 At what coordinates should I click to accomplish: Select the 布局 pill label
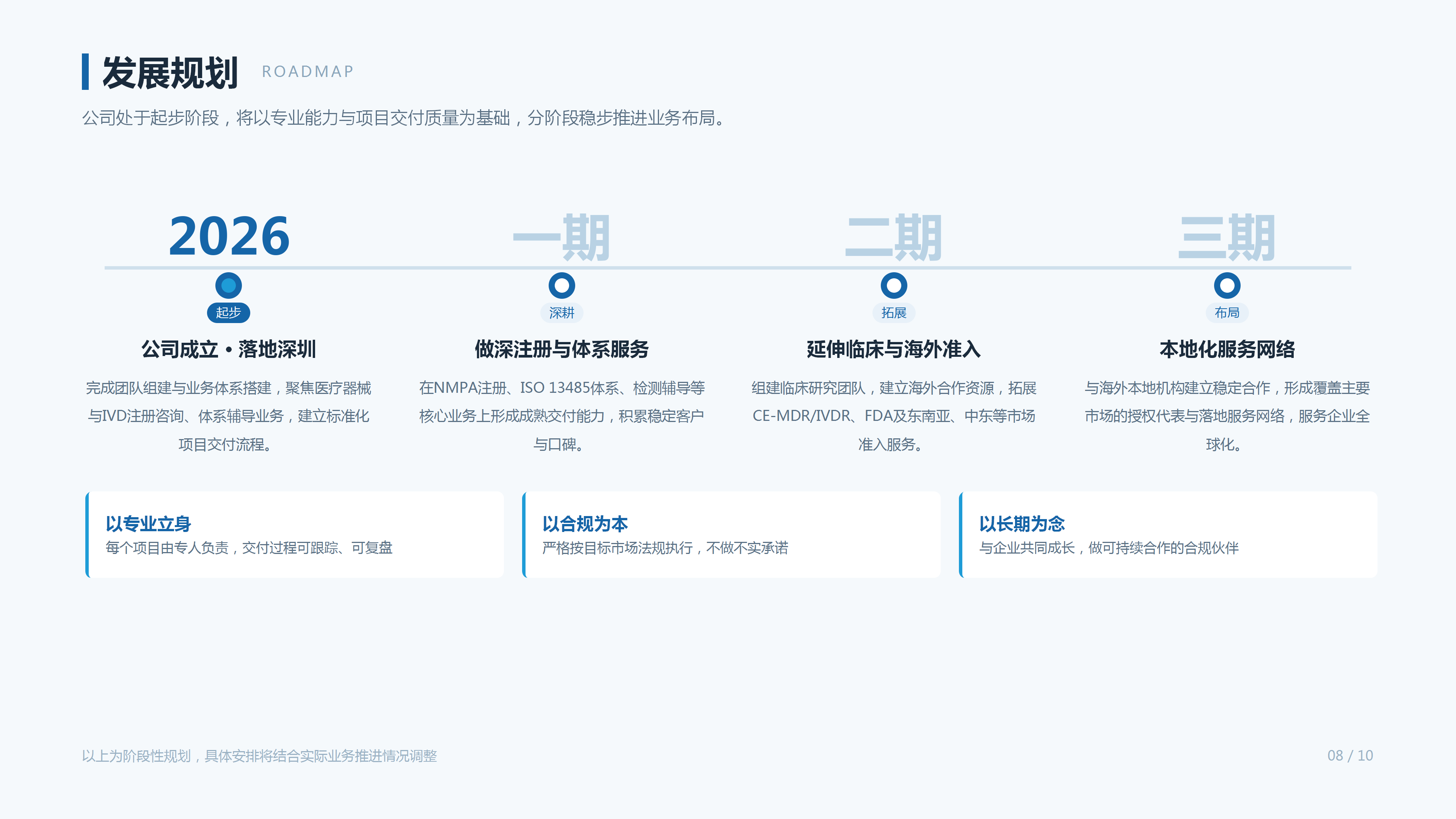click(1227, 312)
